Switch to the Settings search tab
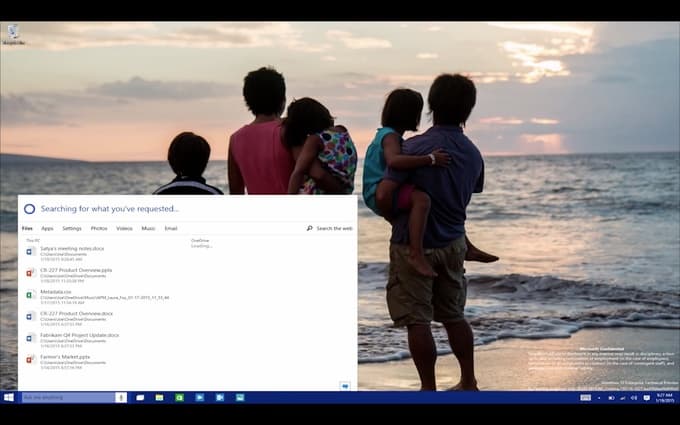Viewport: 680px width, 425px height. pos(72,228)
